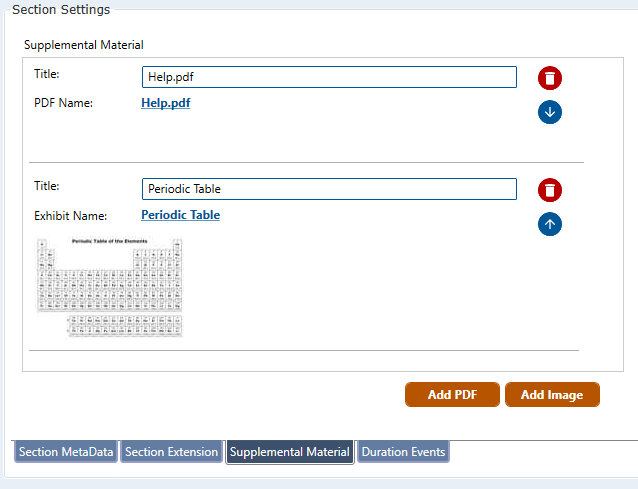Click the Periodic Table title input field

coord(329,189)
